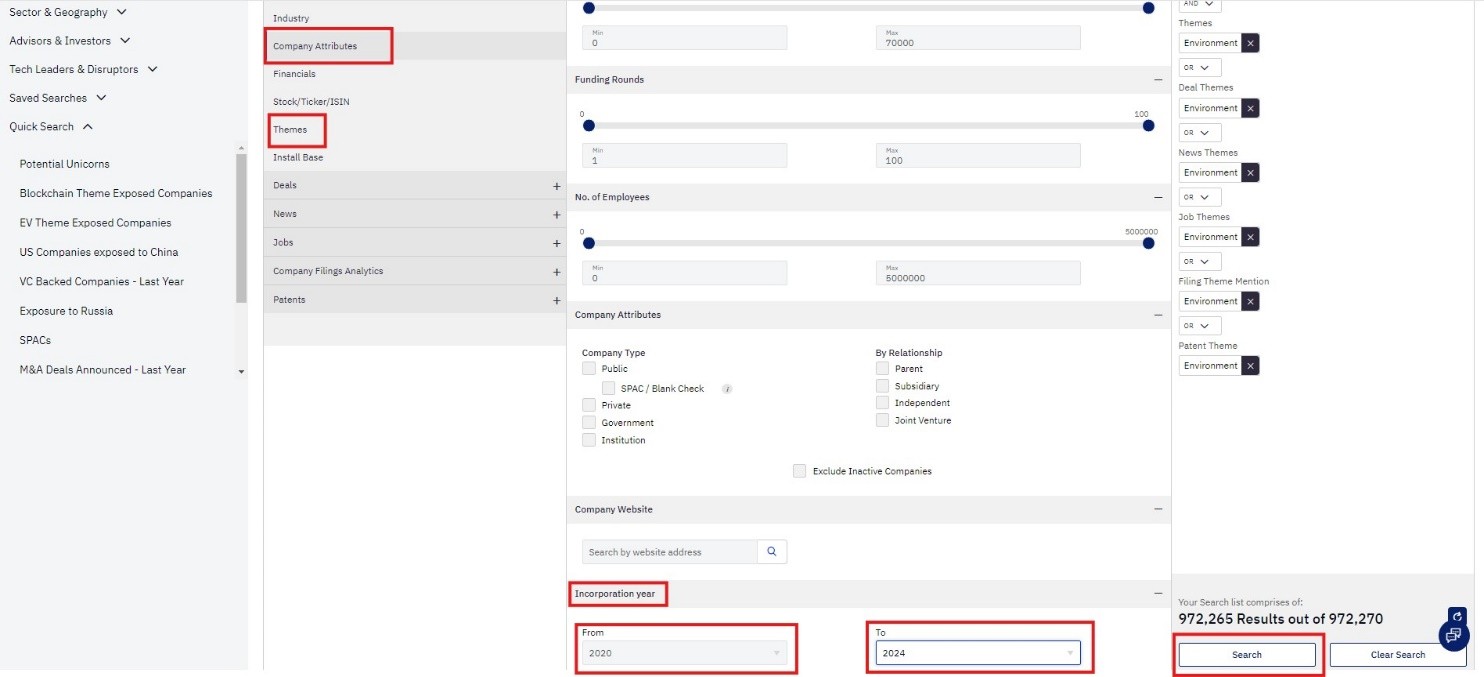Remove Environment tag under Patent Theme
Viewport: 1484px width, 677px height.
[x=1251, y=366]
